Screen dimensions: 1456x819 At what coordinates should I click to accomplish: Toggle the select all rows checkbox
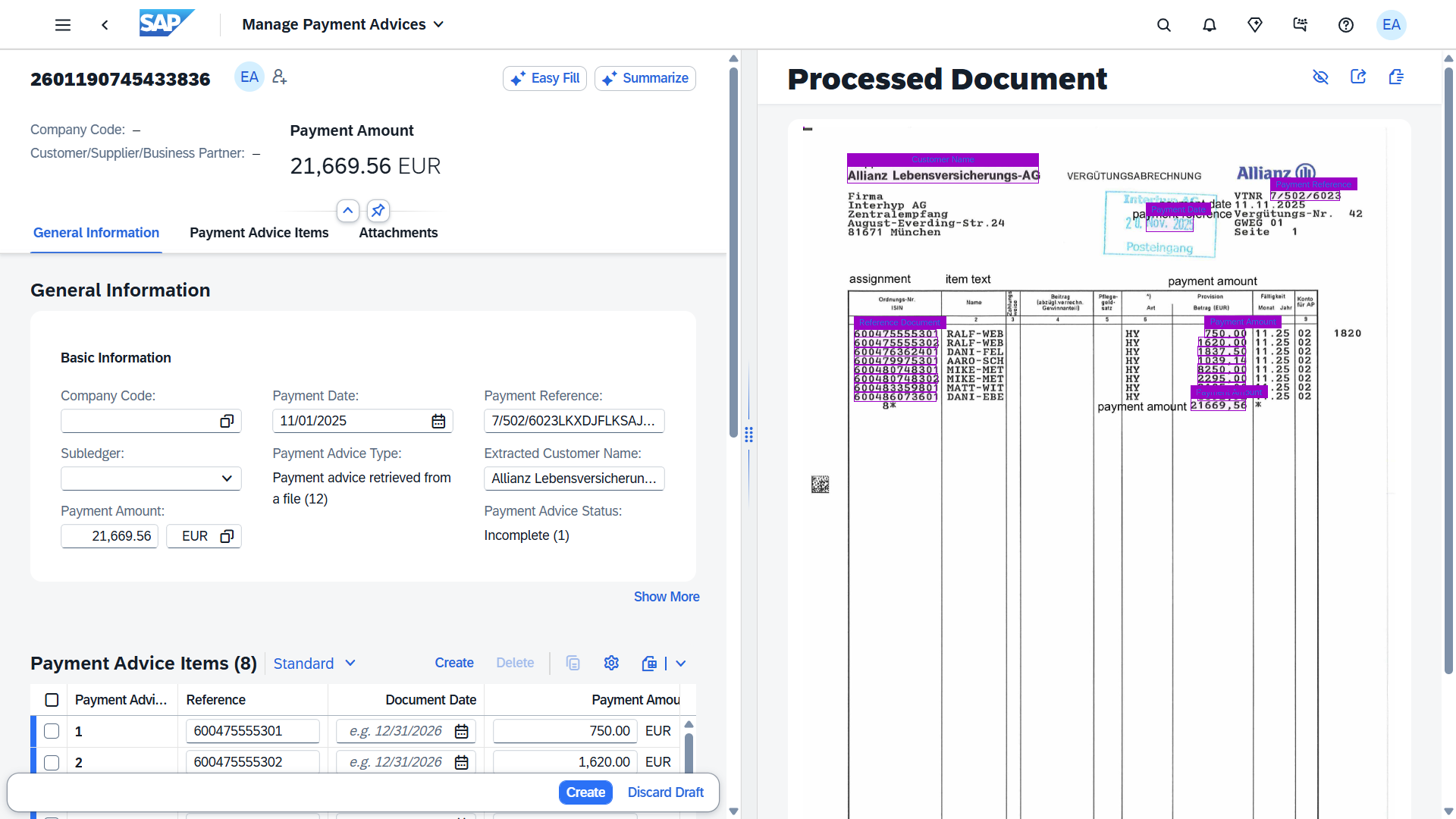coord(52,700)
